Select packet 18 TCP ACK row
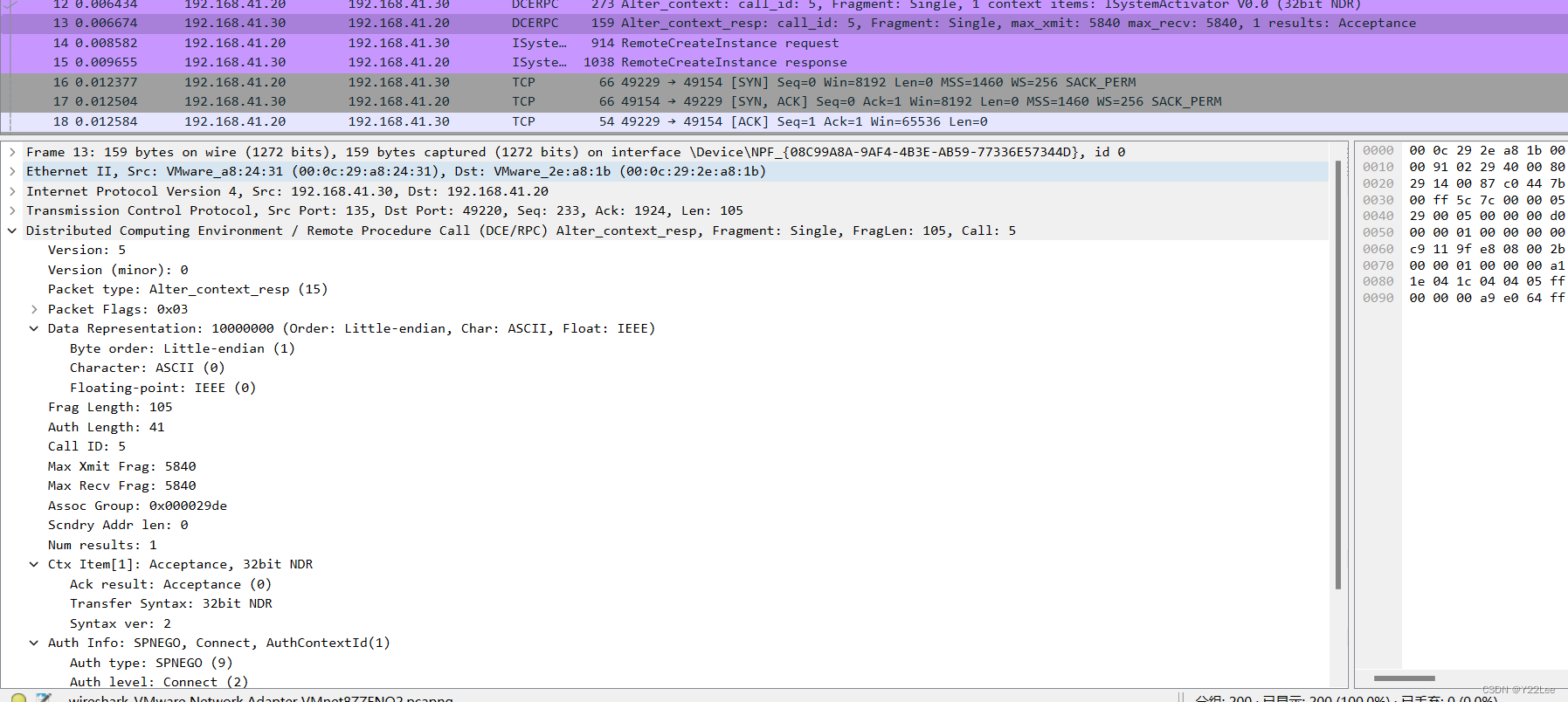The width and height of the screenshot is (1568, 702). tap(784, 121)
